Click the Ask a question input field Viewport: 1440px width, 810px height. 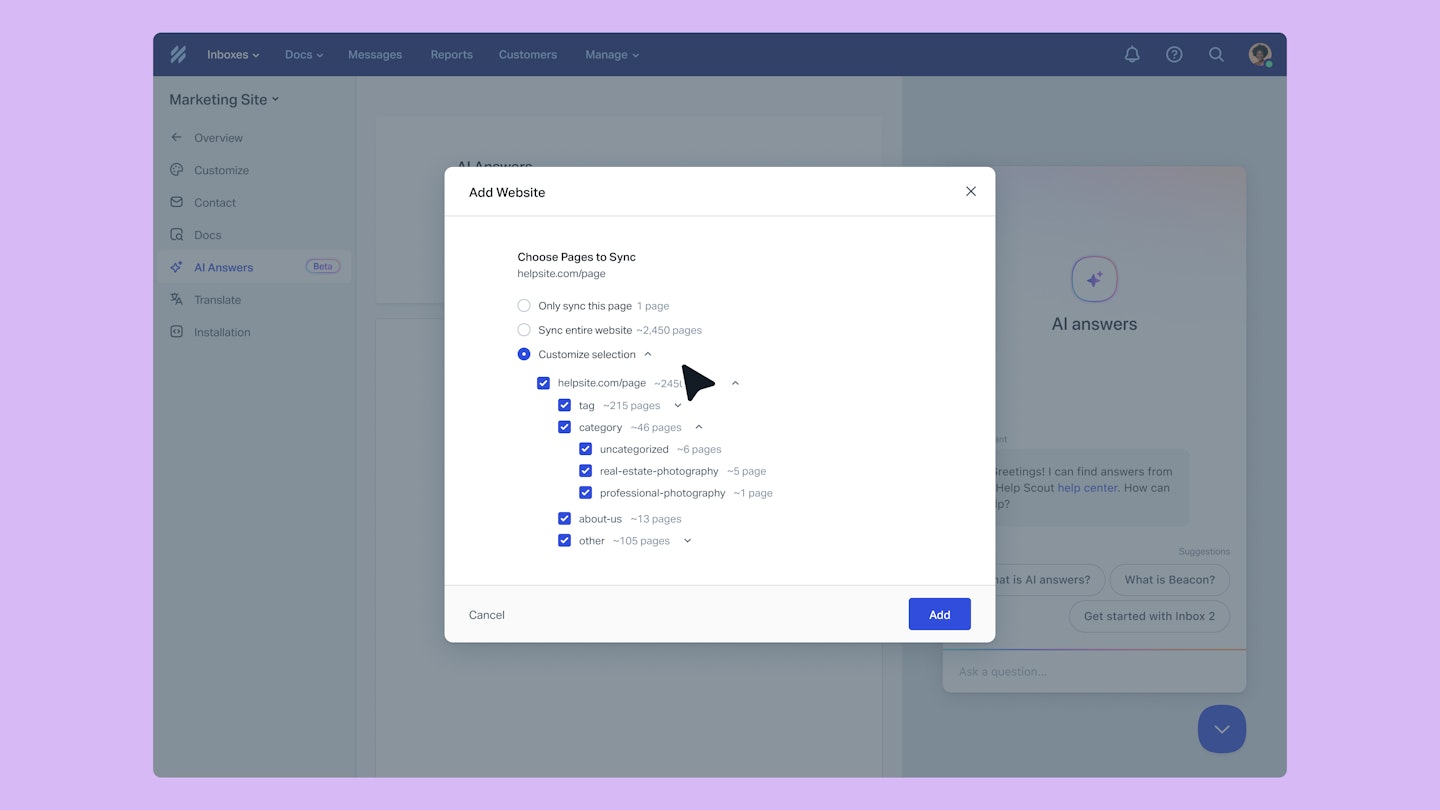point(1094,671)
